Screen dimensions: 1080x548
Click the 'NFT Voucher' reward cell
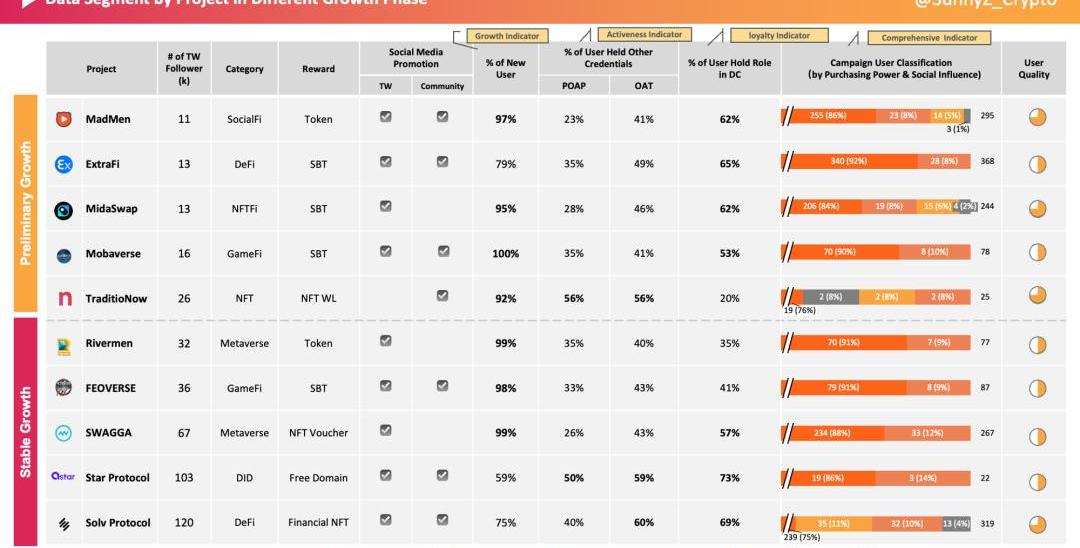click(318, 433)
